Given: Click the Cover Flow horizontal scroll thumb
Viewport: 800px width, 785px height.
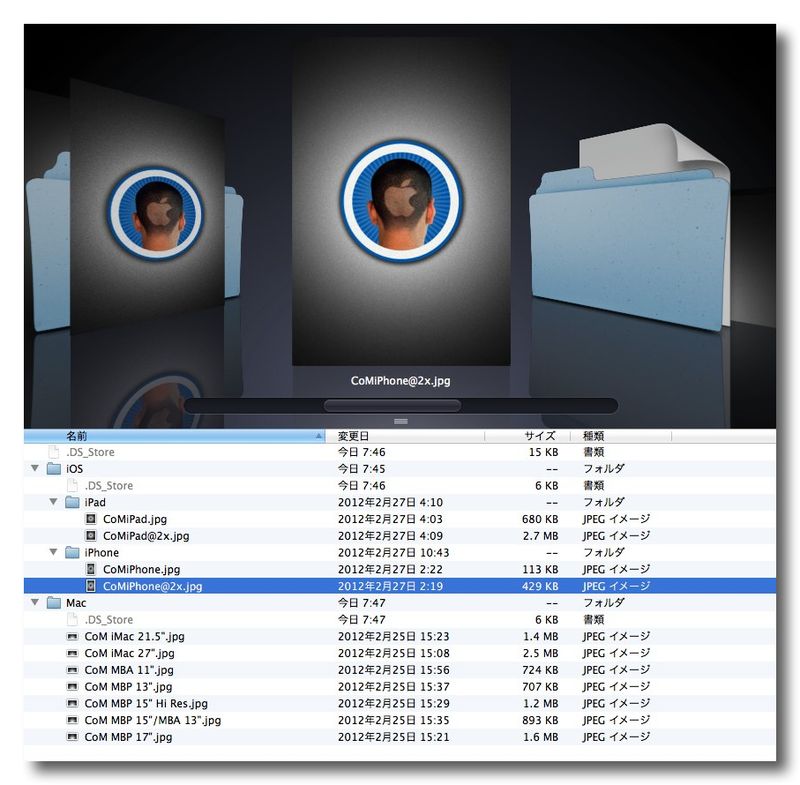Looking at the screenshot, I should click(x=392, y=406).
